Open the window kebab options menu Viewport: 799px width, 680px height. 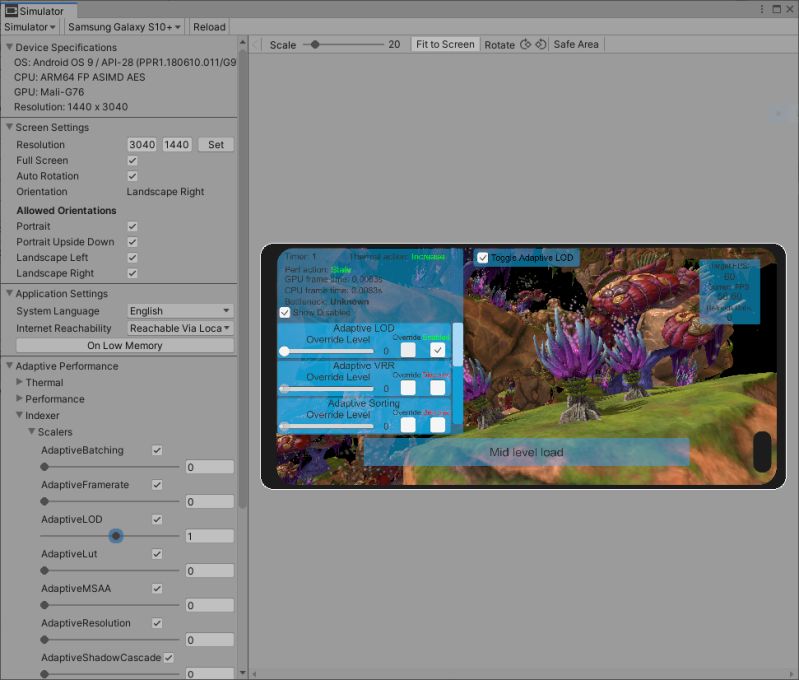click(x=761, y=9)
